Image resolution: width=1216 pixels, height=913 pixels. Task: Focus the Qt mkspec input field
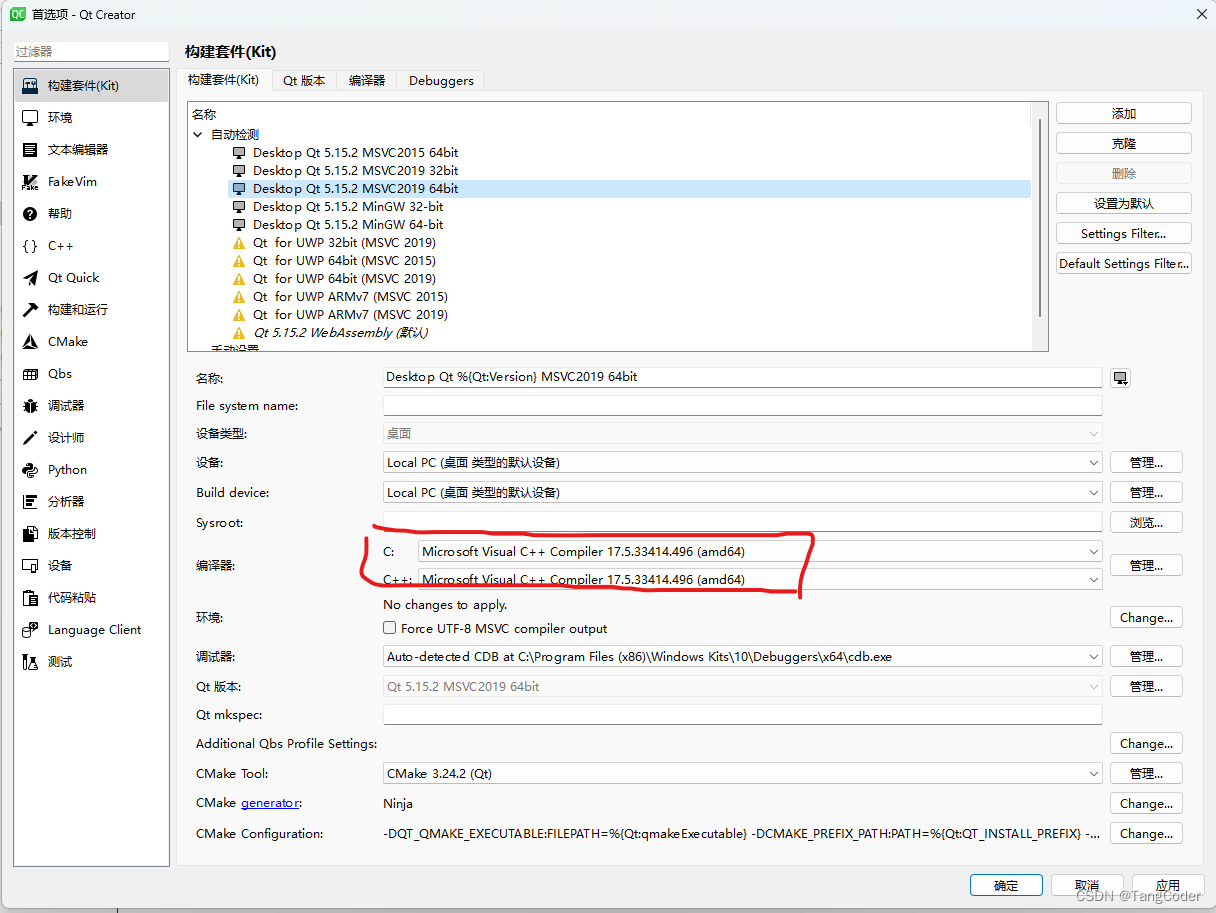[743, 715]
